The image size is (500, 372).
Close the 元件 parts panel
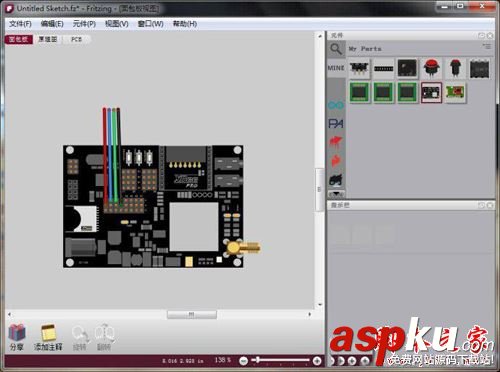[490, 35]
